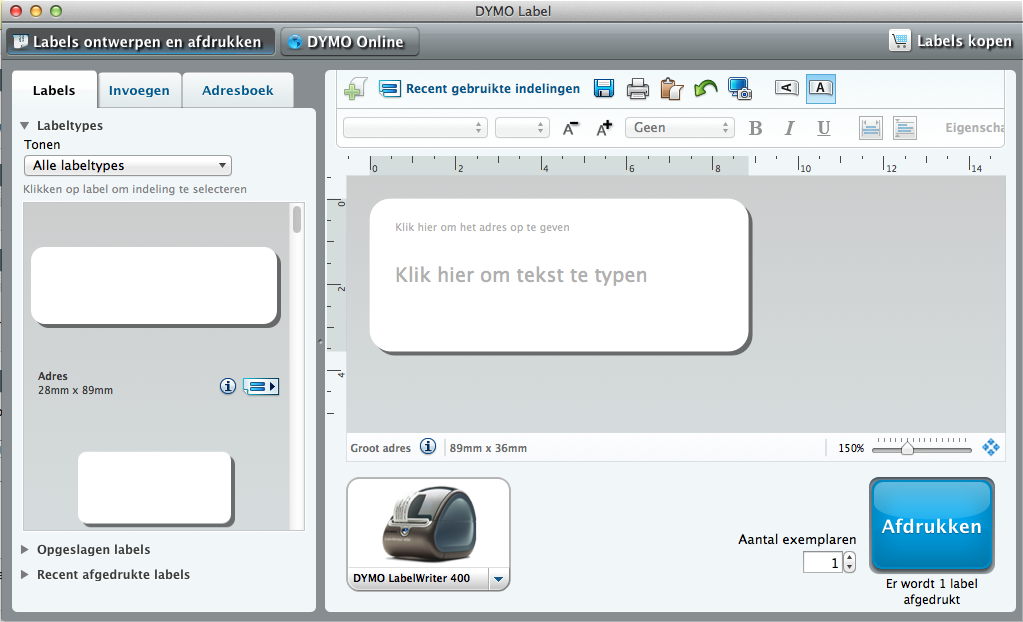The width and height of the screenshot is (1023, 622).
Task: Toggle underline formatting
Action: (x=823, y=128)
